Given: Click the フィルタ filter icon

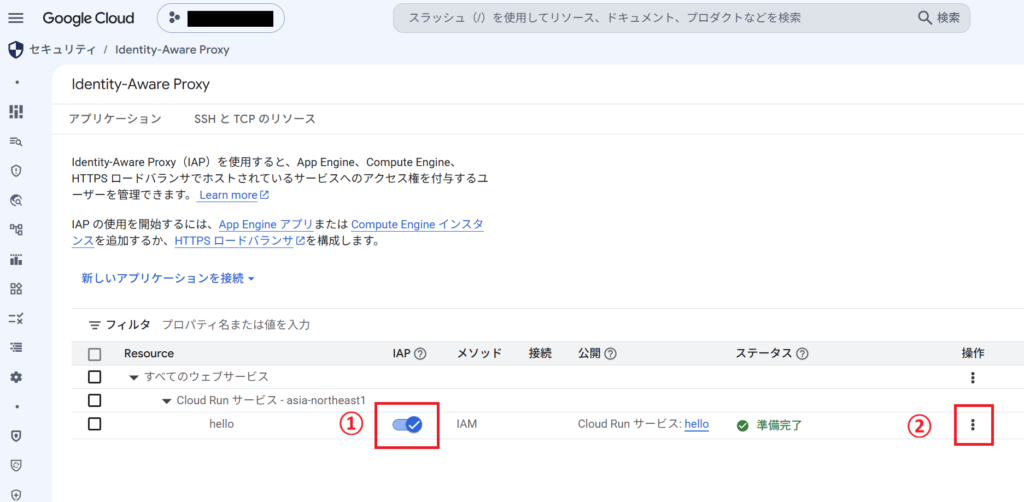Looking at the screenshot, I should (95, 325).
